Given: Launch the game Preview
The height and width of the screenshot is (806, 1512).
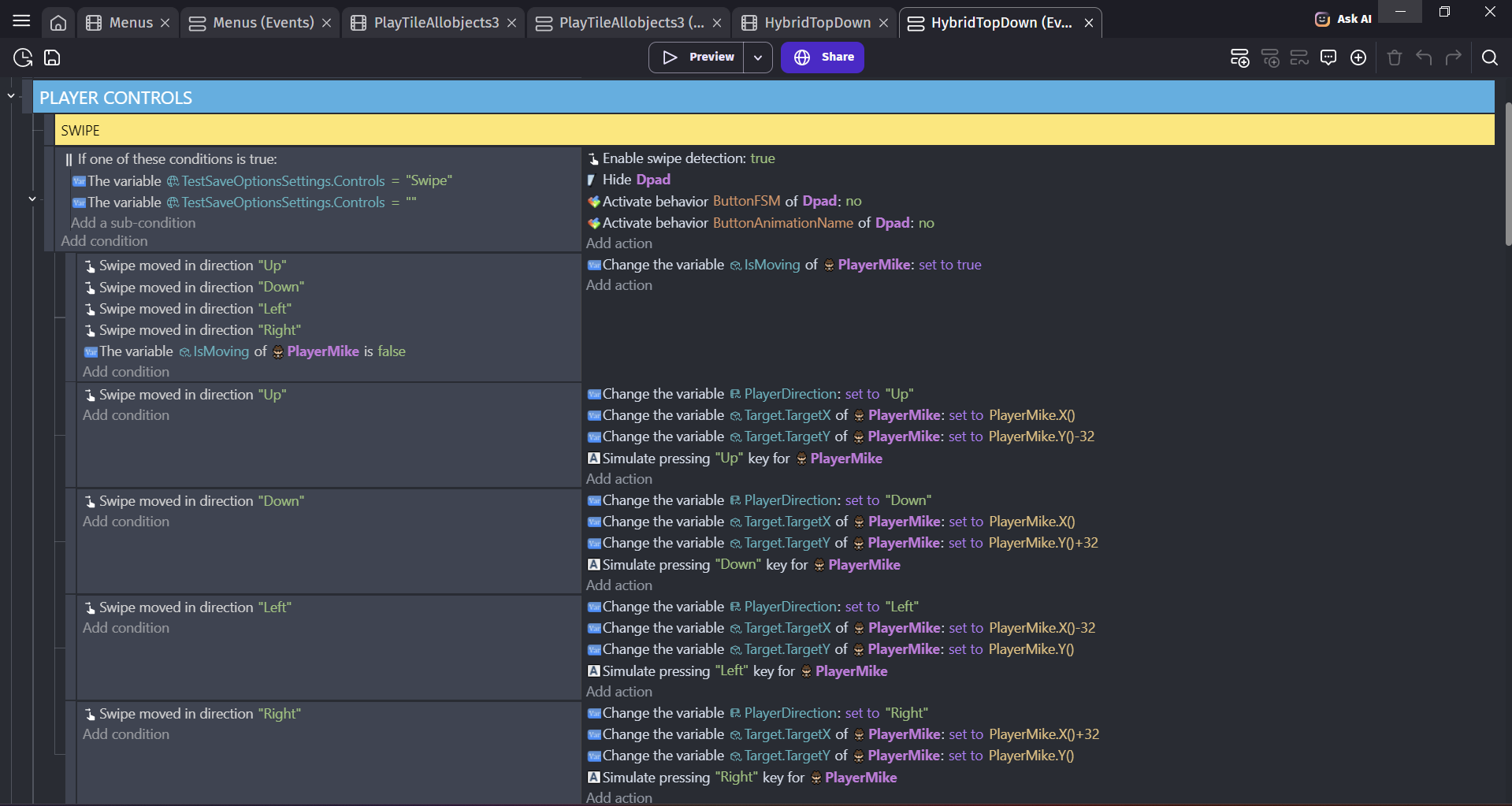Looking at the screenshot, I should coord(697,58).
